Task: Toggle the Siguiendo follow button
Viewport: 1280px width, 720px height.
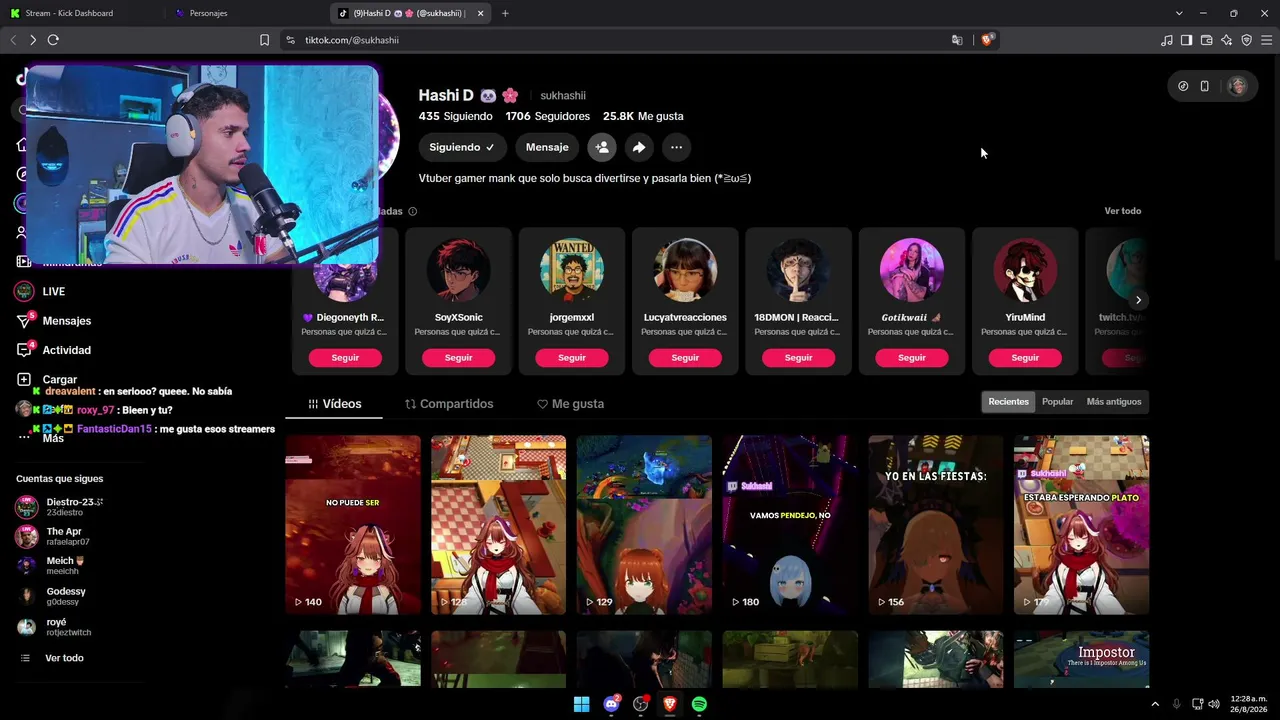Action: click(x=463, y=147)
